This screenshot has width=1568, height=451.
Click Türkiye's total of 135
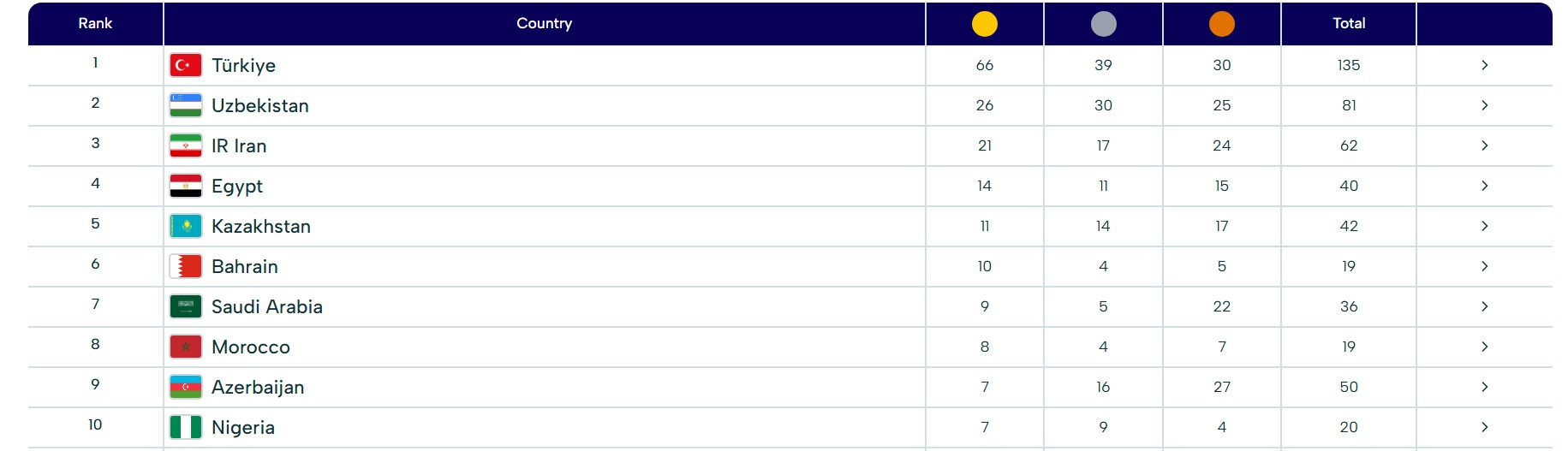pos(1348,65)
